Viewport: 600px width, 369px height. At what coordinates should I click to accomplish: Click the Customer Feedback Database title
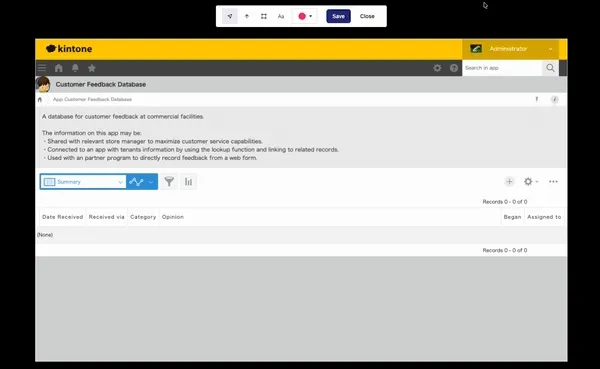101,84
